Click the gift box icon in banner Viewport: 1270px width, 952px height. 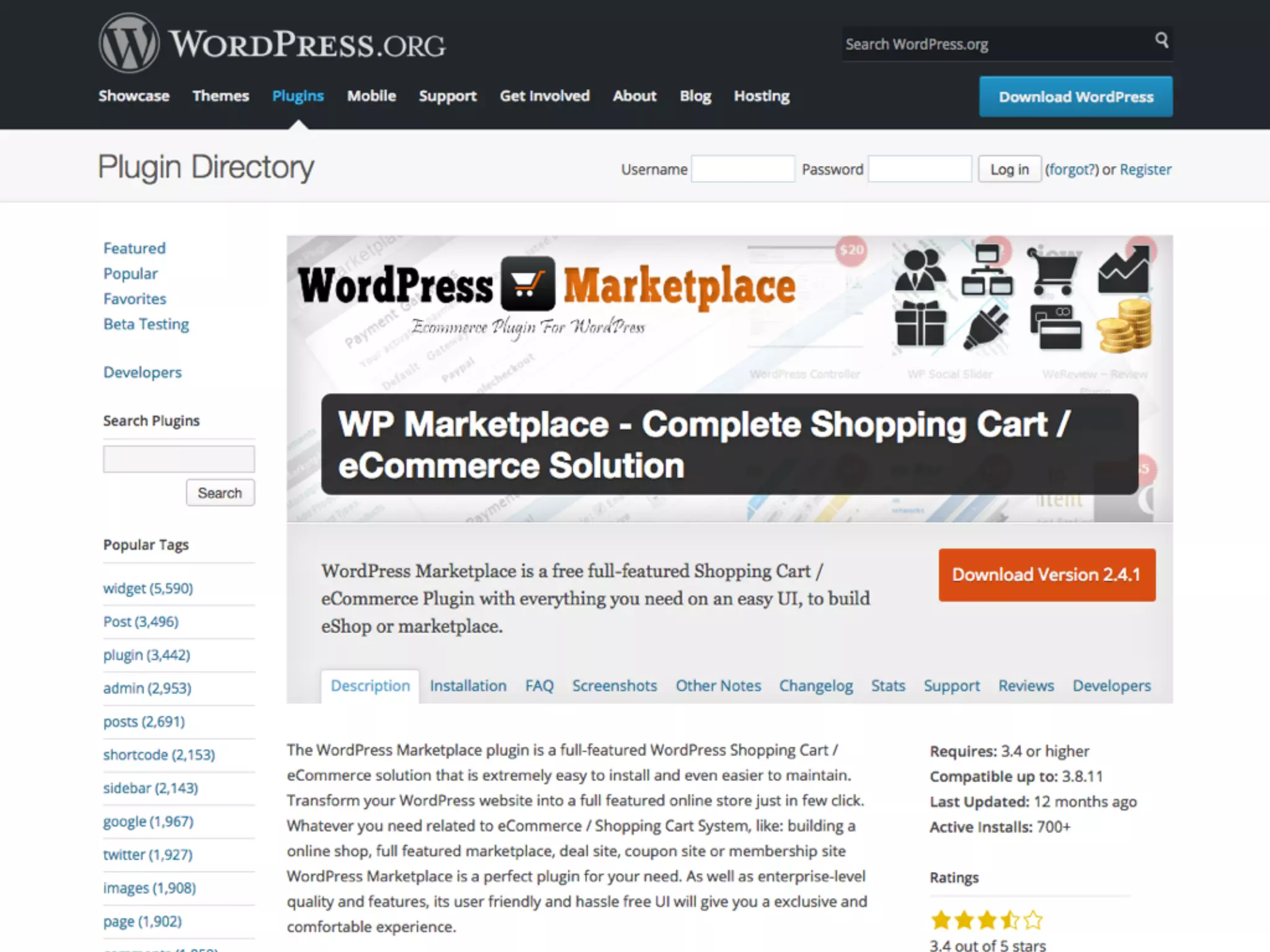coord(920,324)
